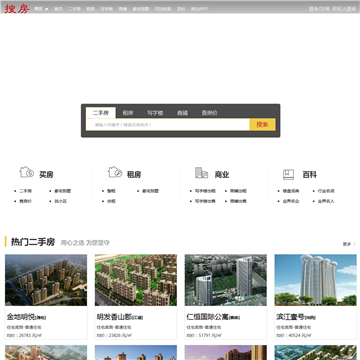Open 二手房 in the top navigation bar
360x360 pixels.
pyautogui.click(x=74, y=9)
